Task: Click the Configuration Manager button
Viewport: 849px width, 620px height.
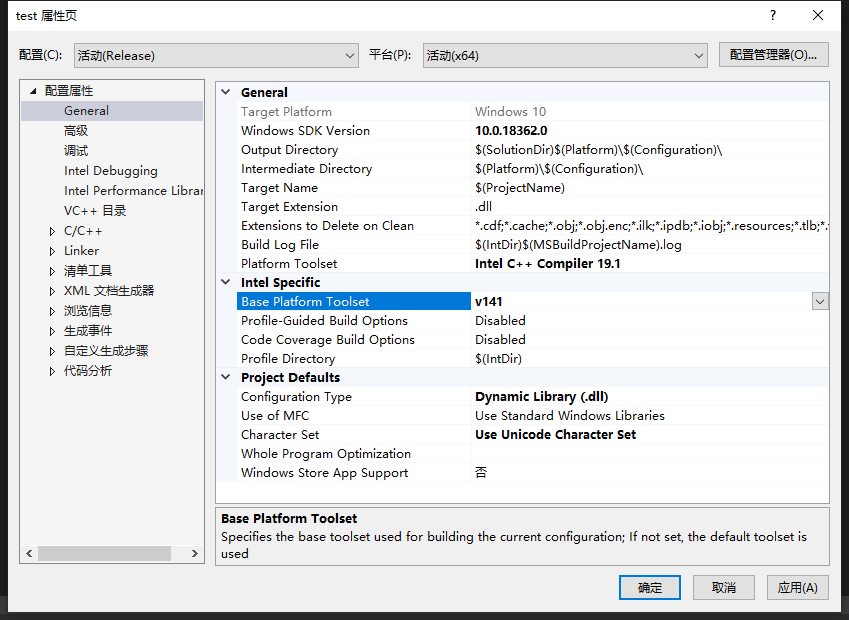Action: click(773, 55)
